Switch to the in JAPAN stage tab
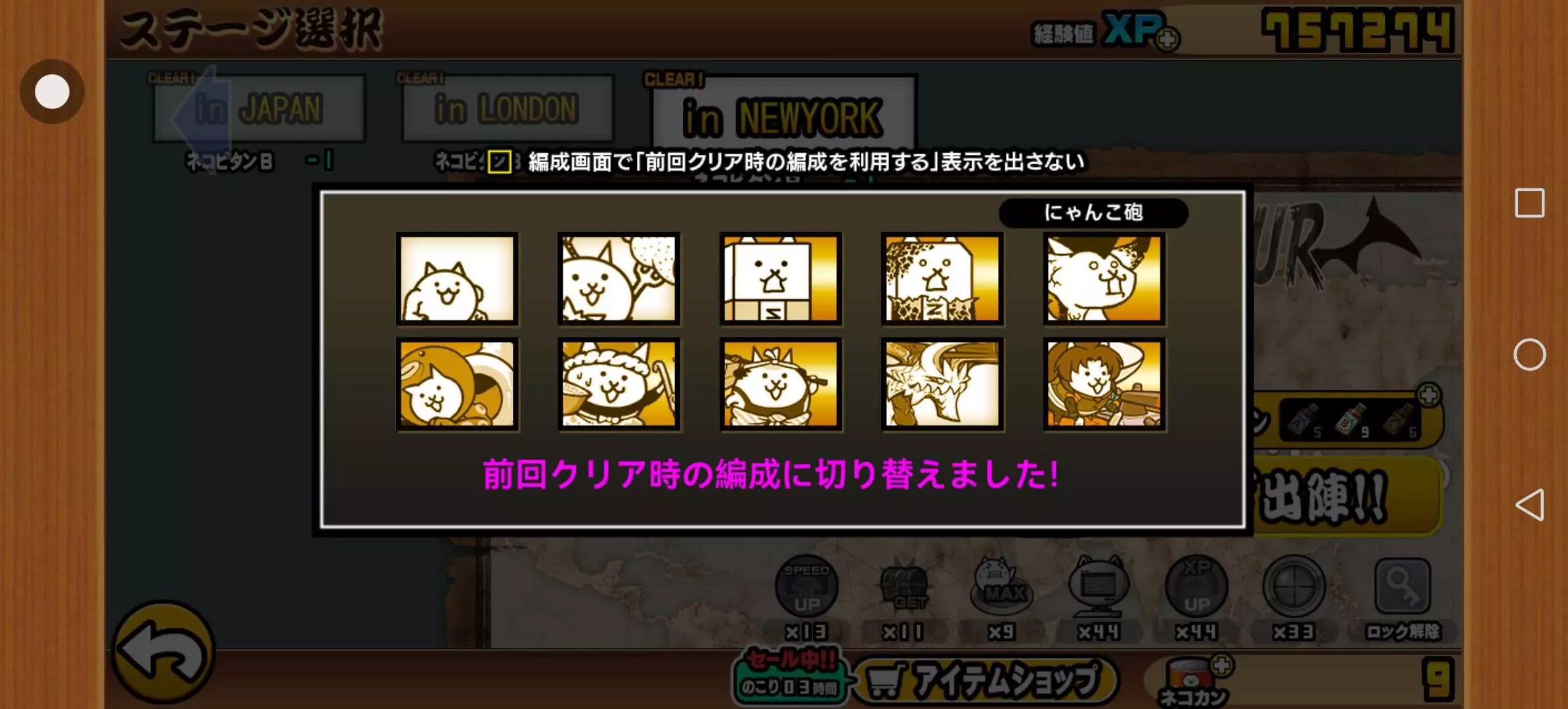Viewport: 1568px width, 709px height. click(x=259, y=109)
